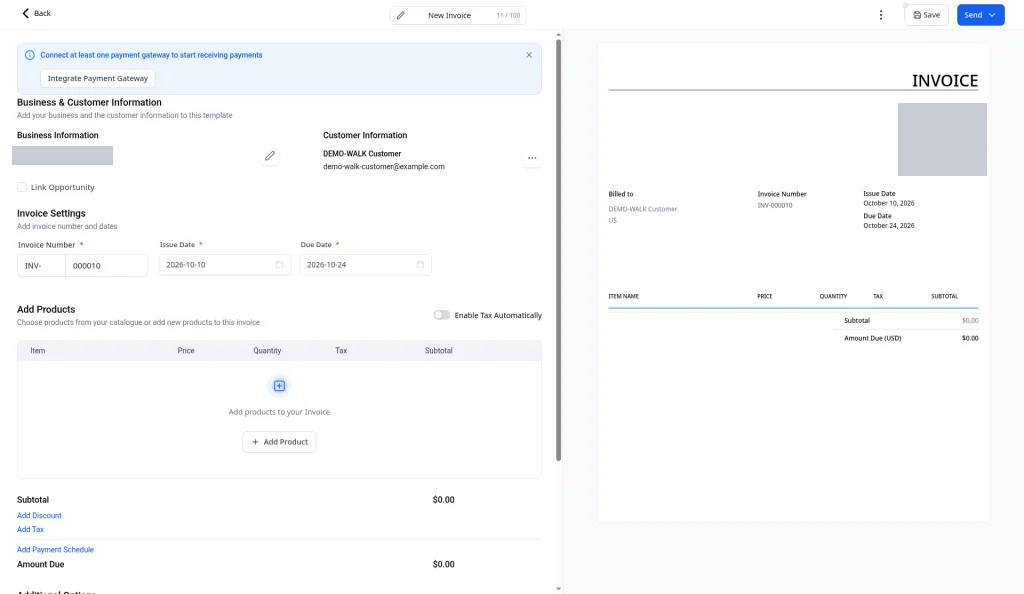Edit invoice title with pencil icon
This screenshot has height=594, width=1024.
point(400,15)
